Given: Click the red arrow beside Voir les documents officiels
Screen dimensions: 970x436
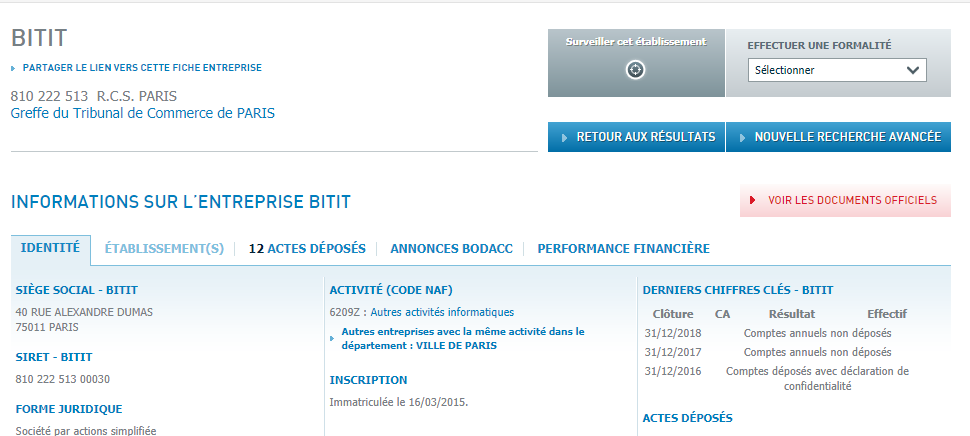Looking at the screenshot, I should [753, 200].
